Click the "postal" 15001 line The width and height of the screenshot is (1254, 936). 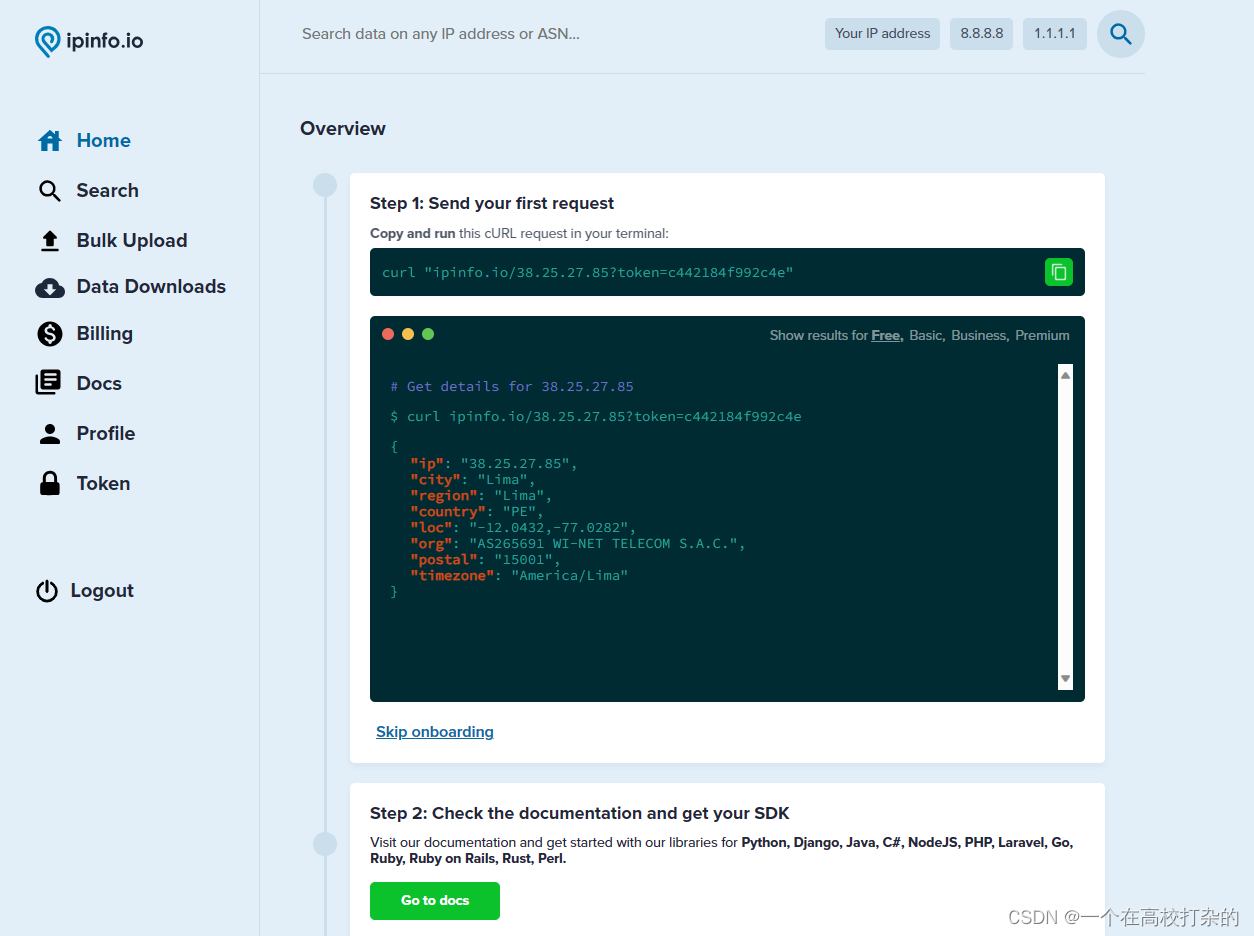[485, 560]
